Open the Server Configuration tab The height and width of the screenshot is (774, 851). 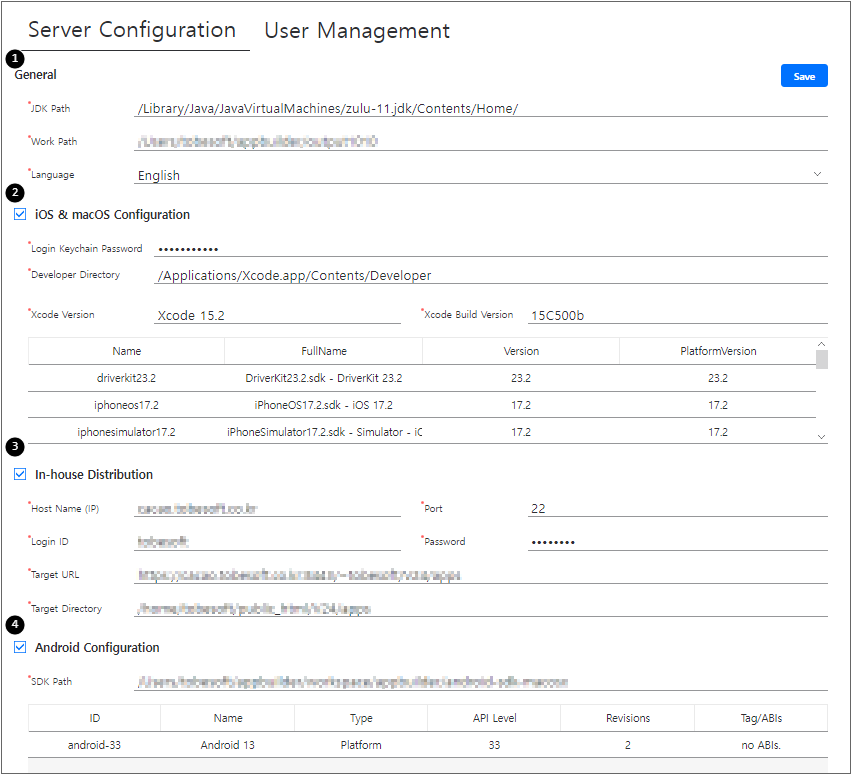[x=132, y=30]
